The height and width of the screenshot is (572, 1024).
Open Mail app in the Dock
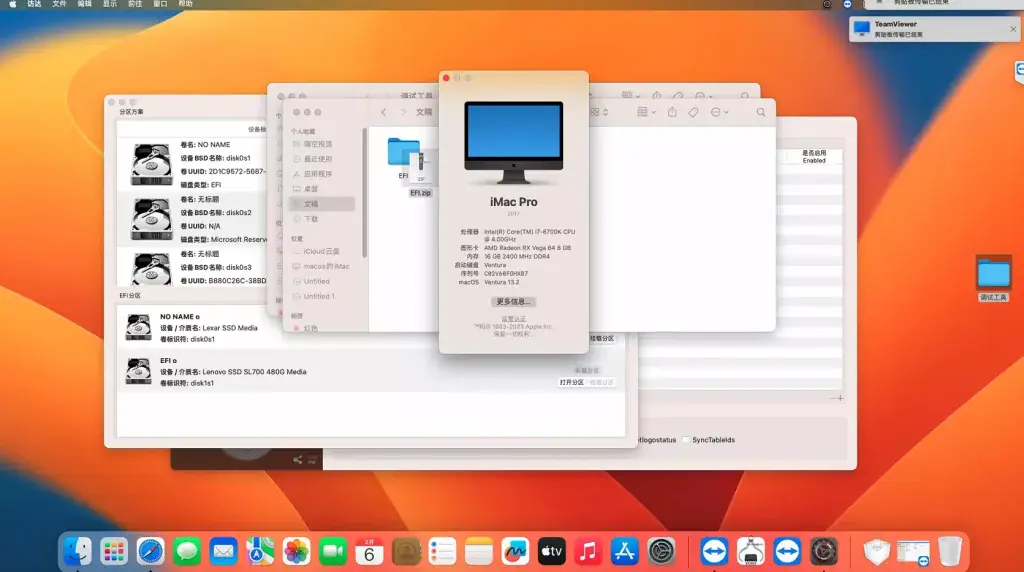point(223,552)
